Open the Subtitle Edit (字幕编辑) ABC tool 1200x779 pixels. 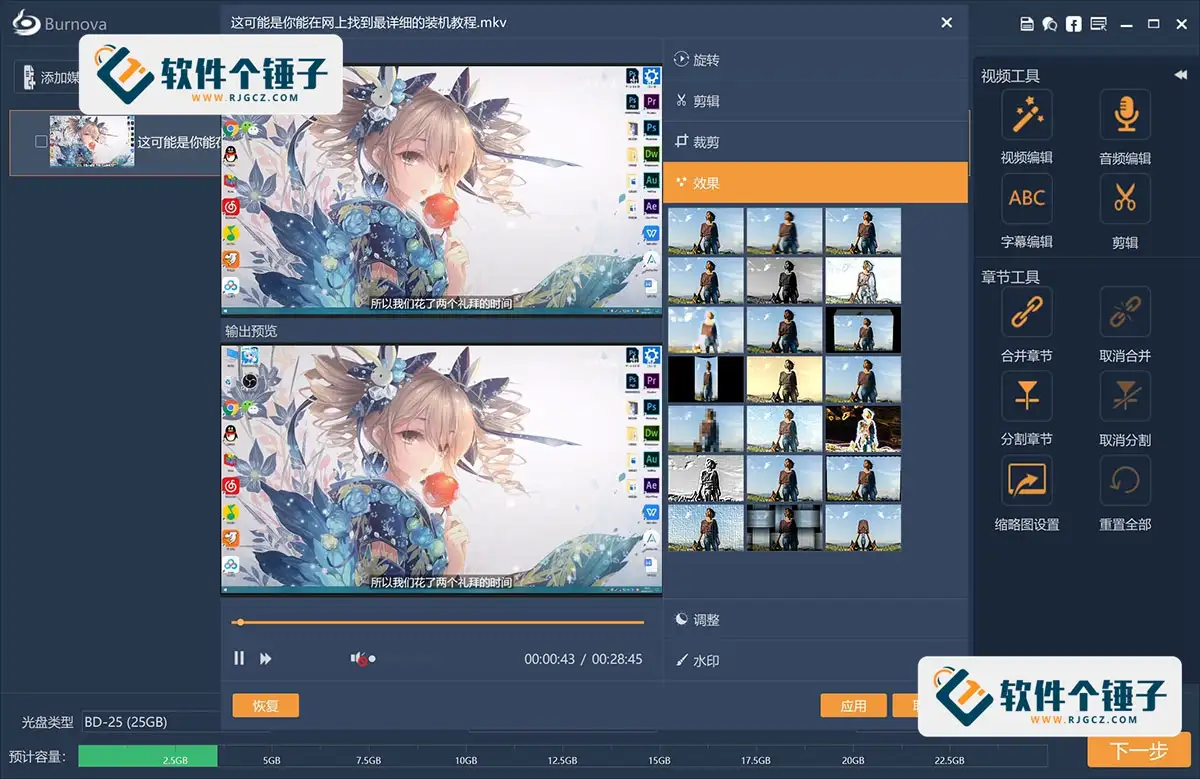[1026, 199]
